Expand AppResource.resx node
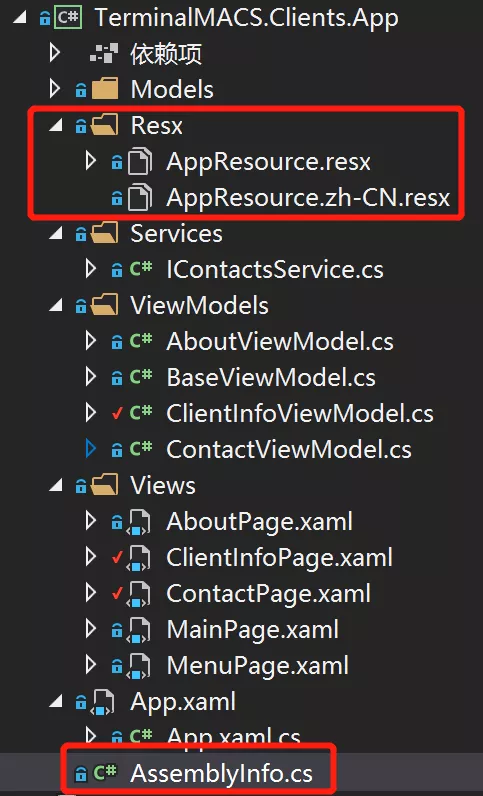 pos(91,161)
